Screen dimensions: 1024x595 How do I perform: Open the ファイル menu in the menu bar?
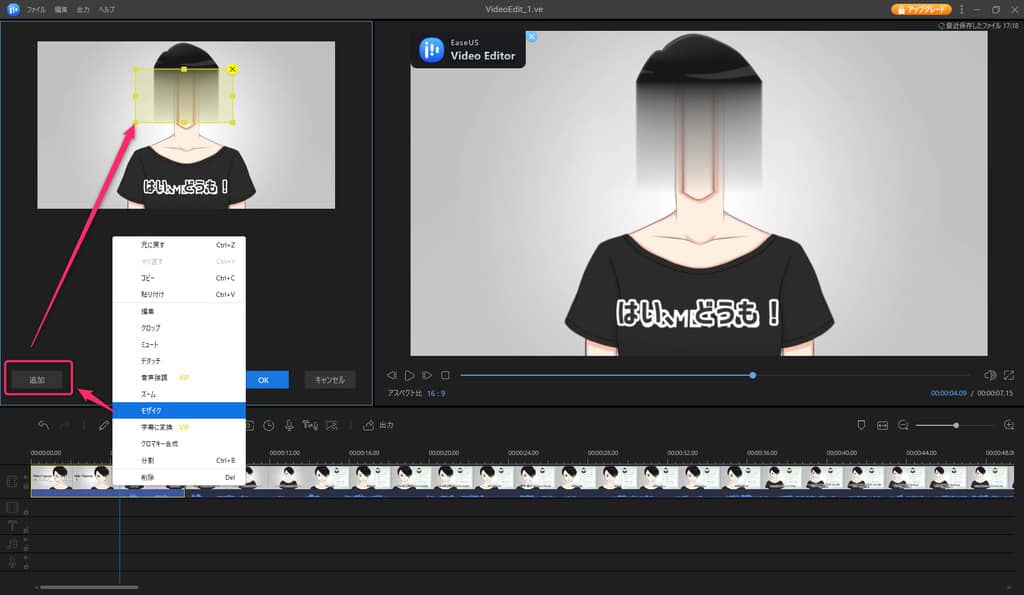[36, 9]
